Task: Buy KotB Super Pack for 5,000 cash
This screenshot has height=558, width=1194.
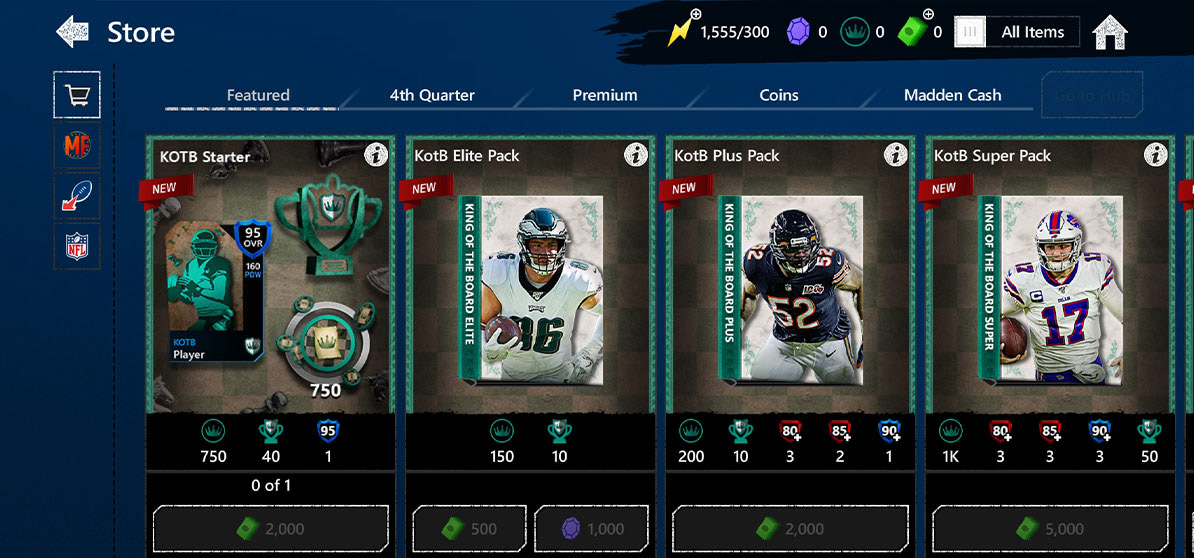Action: click(x=1050, y=528)
